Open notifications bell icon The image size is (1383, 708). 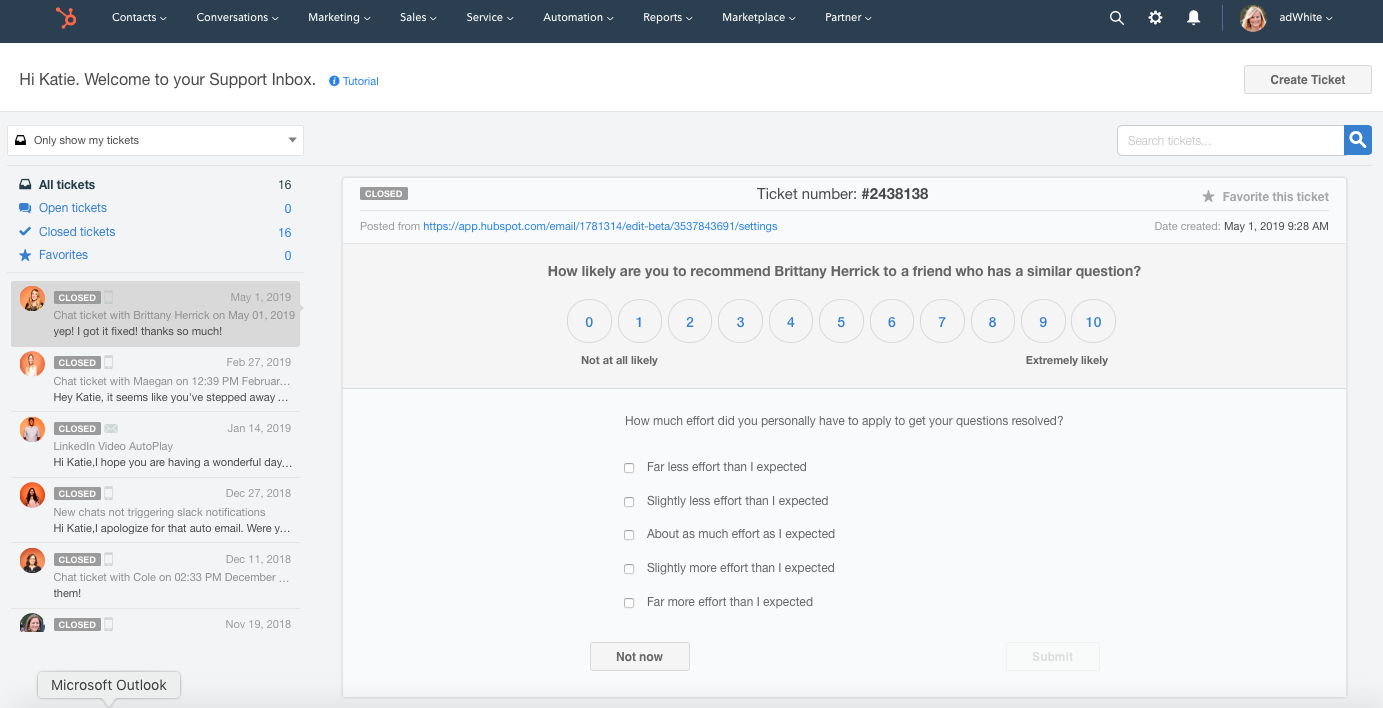coord(1193,18)
